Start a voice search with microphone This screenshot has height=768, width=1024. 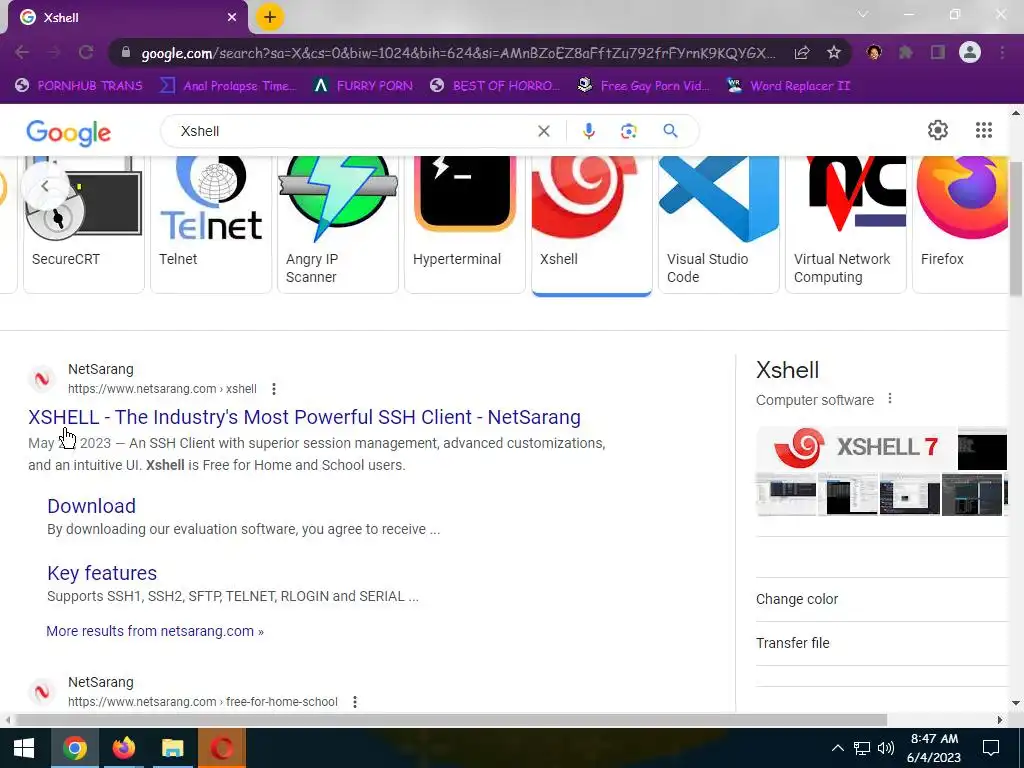tap(588, 131)
